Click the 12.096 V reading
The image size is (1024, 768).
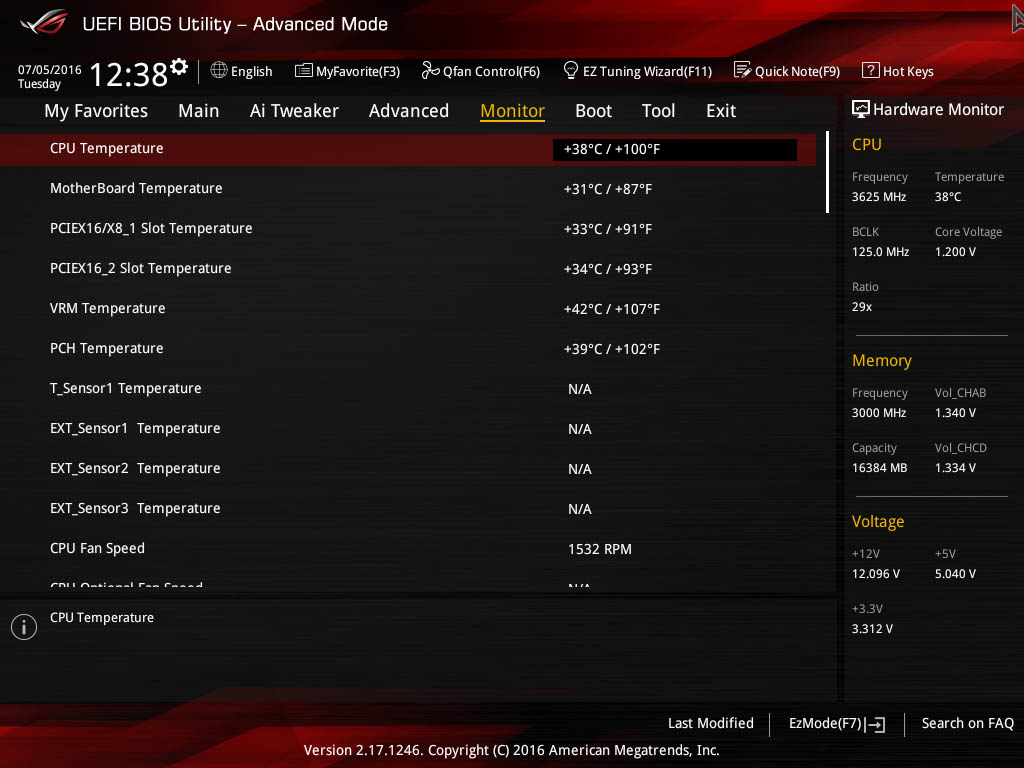876,573
